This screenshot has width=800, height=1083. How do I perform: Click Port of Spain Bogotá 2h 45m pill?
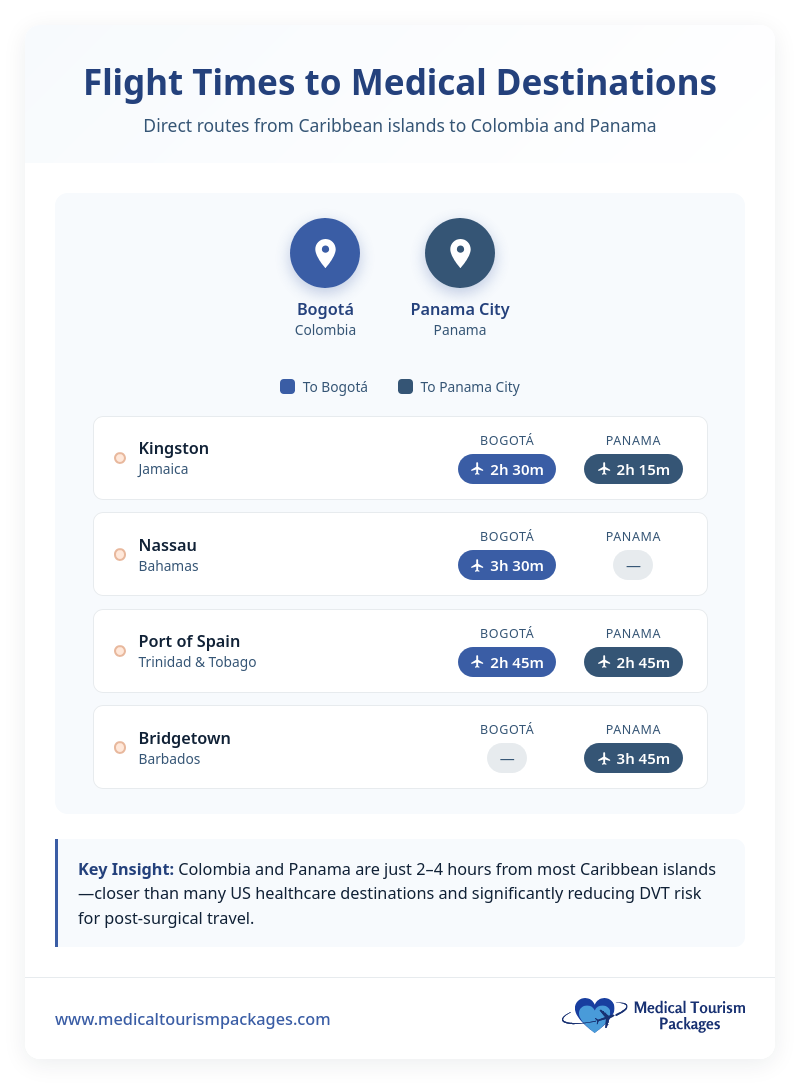[x=507, y=662]
